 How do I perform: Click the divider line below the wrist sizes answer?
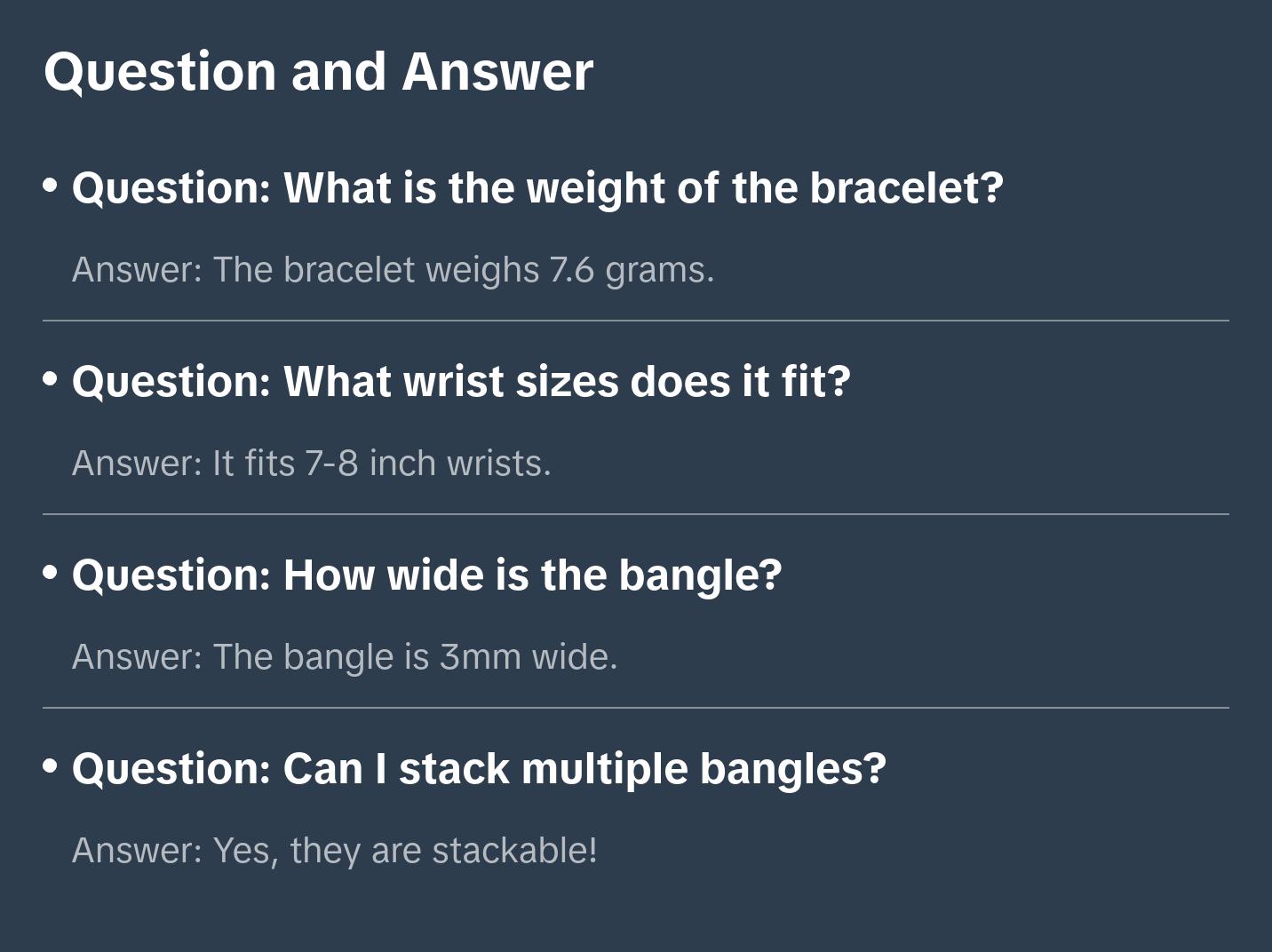636,514
